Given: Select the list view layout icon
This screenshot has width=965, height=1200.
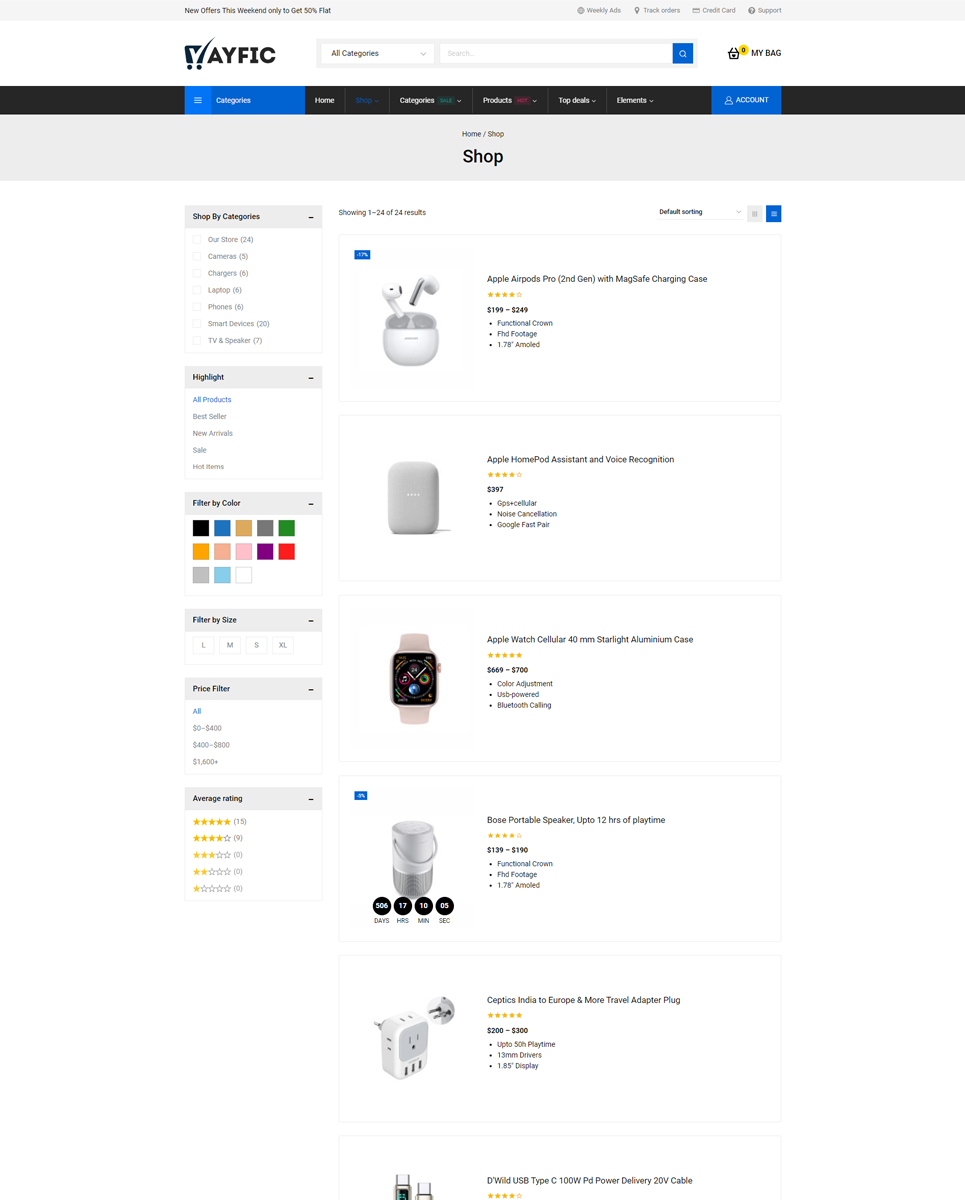Looking at the screenshot, I should (x=773, y=214).
